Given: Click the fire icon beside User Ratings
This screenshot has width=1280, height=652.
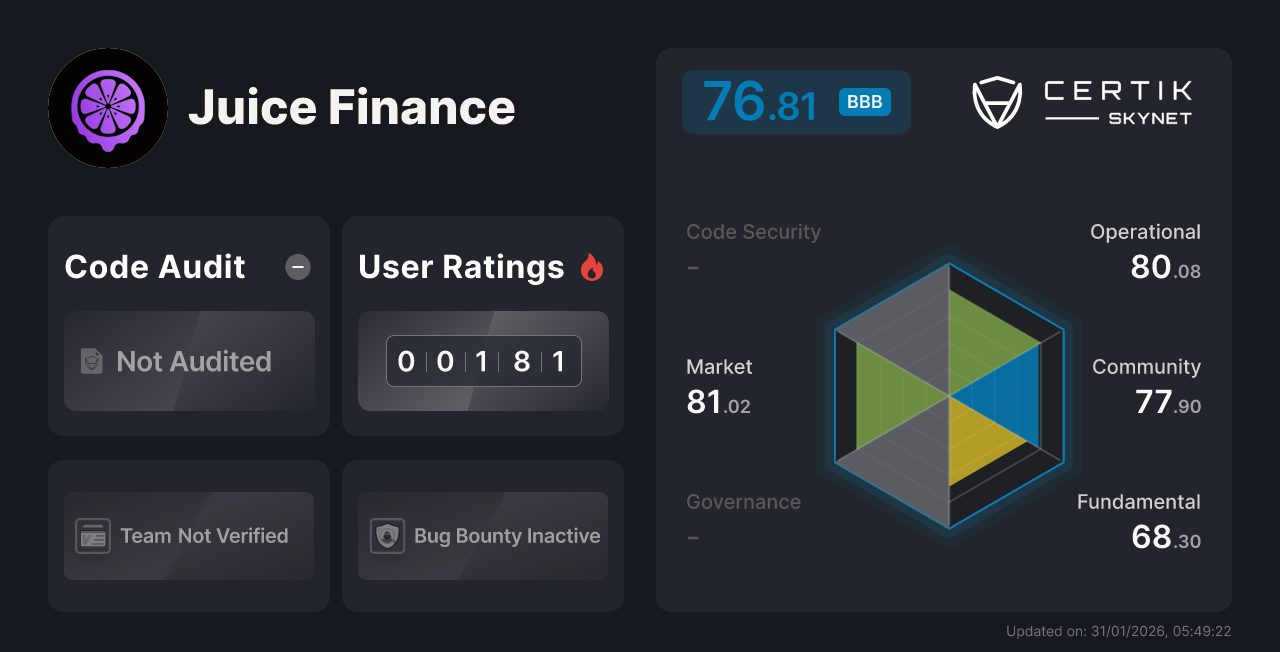Looking at the screenshot, I should [592, 266].
